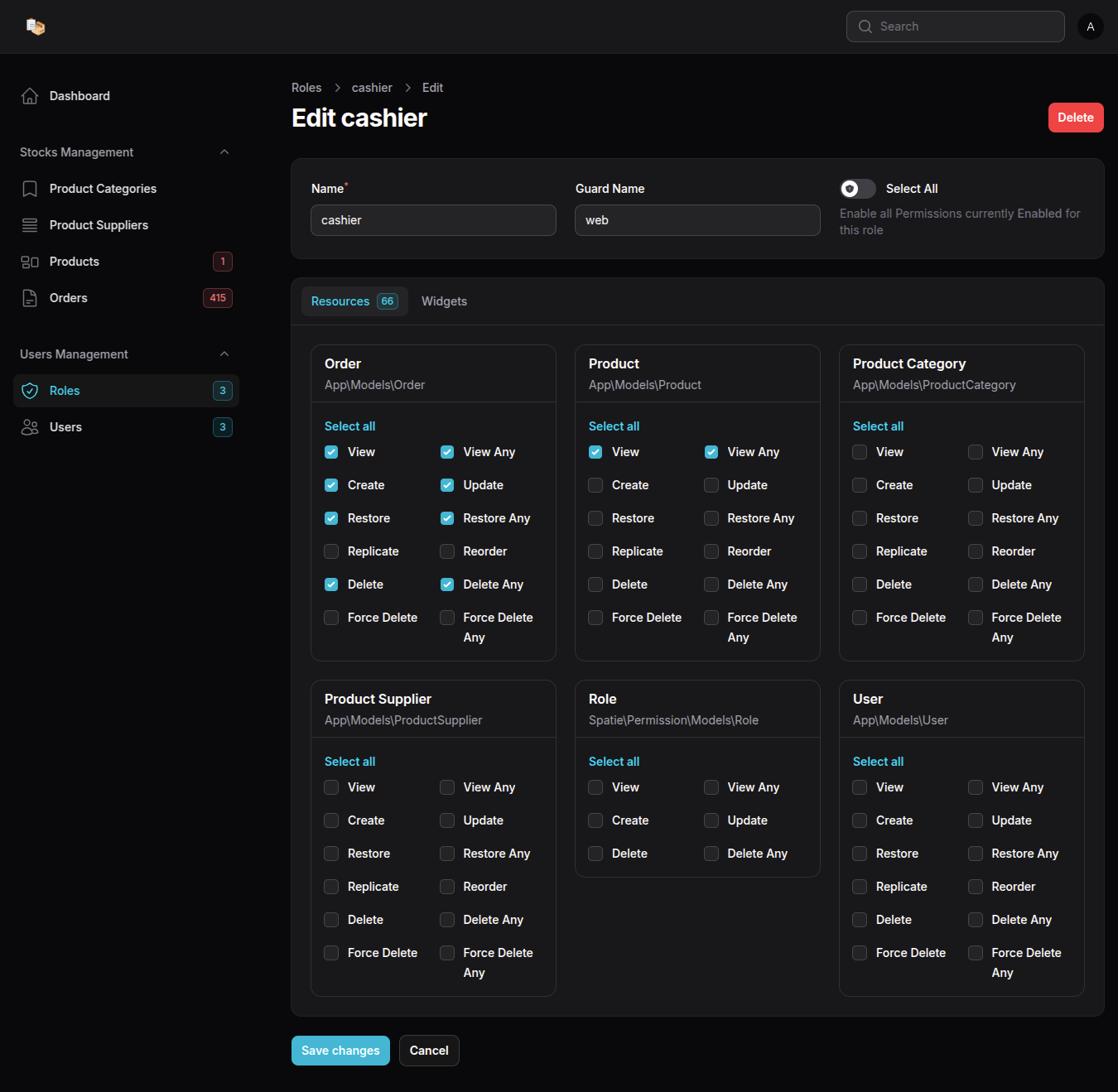Click the Products grid icon
This screenshot has width=1118, height=1092.
pos(30,262)
